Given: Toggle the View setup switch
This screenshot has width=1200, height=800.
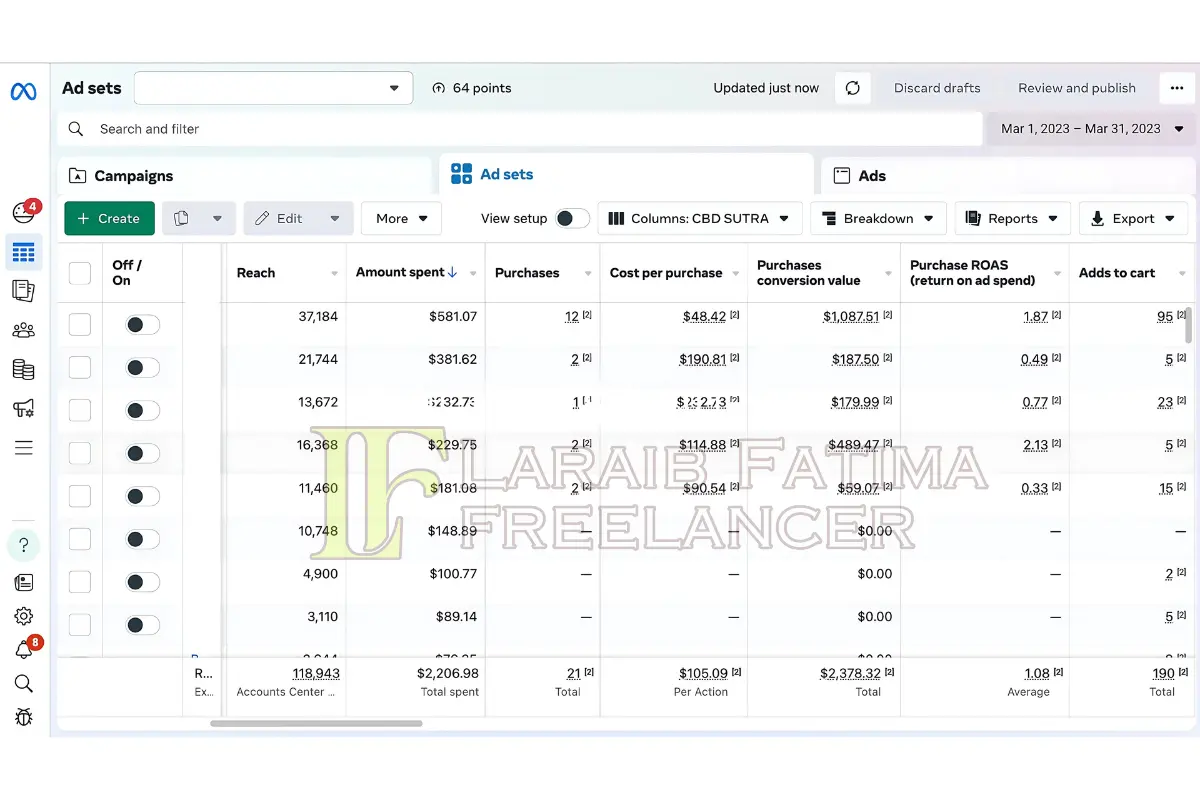Looking at the screenshot, I should point(572,218).
